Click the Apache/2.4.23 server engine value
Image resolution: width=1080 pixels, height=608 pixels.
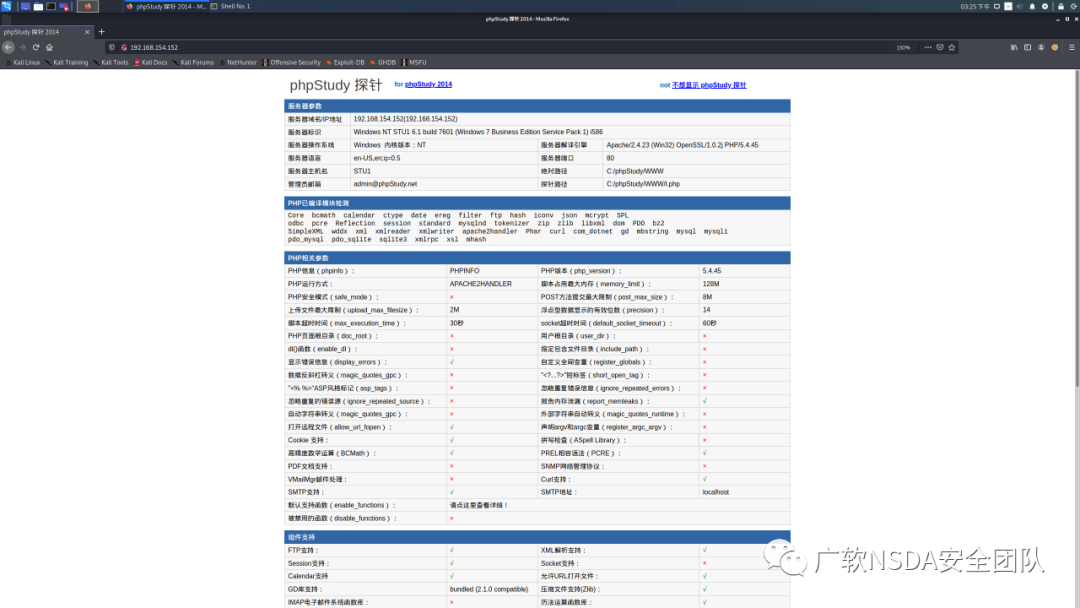[682, 145]
